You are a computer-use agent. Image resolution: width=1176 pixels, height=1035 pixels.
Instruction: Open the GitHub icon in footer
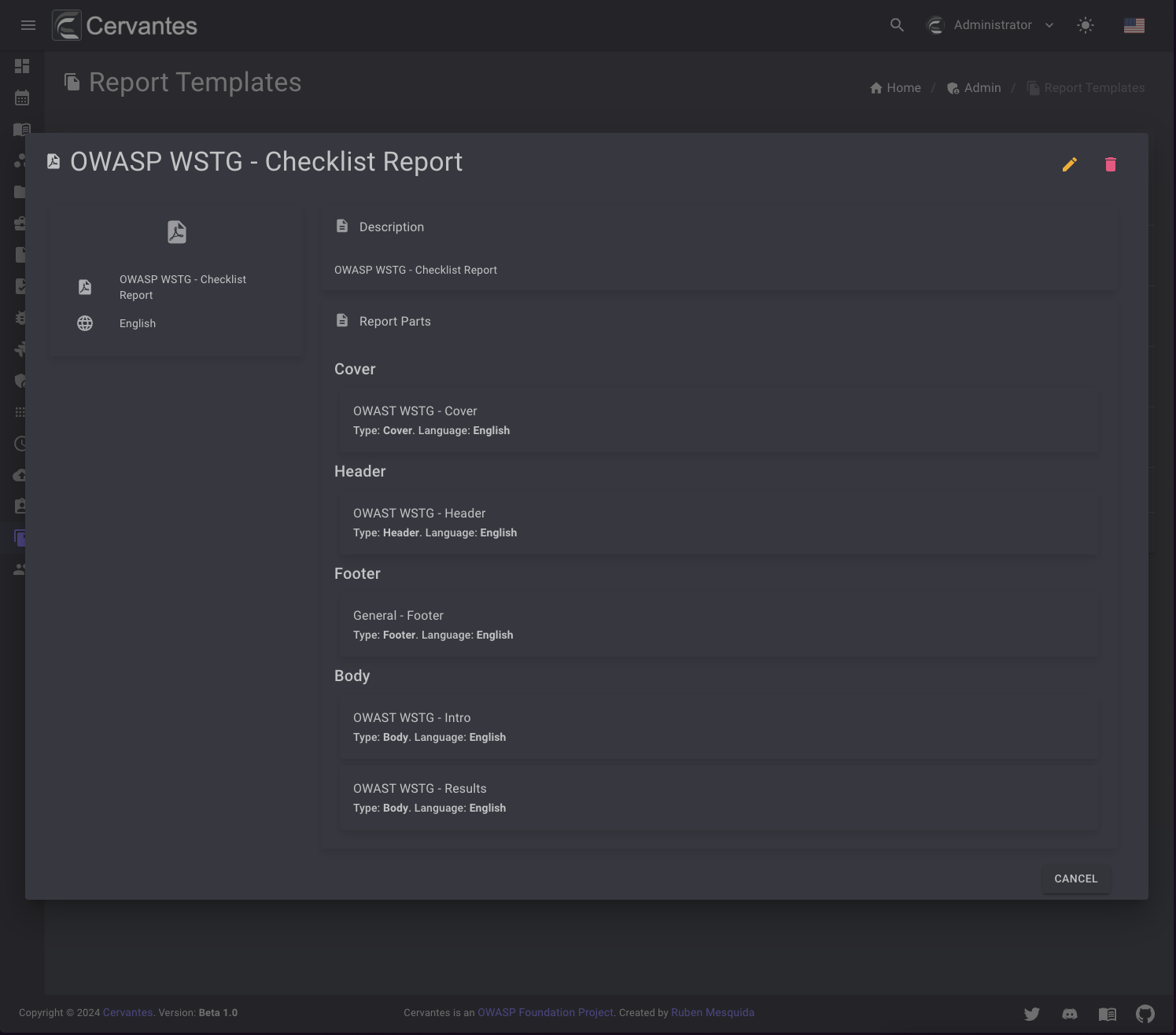tap(1145, 1015)
